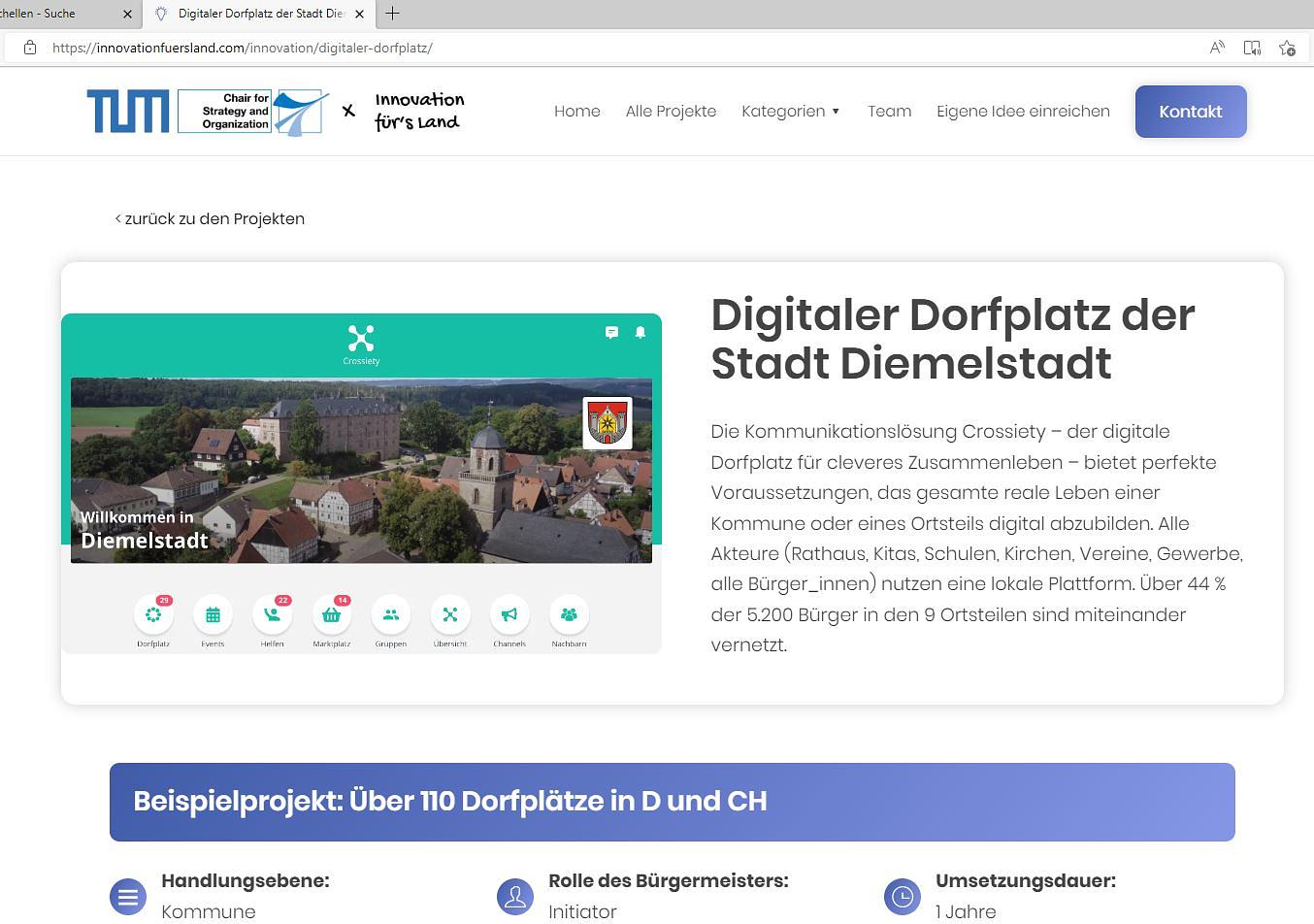The height and width of the screenshot is (924, 1314).
Task: Open the Team page link
Action: click(889, 112)
